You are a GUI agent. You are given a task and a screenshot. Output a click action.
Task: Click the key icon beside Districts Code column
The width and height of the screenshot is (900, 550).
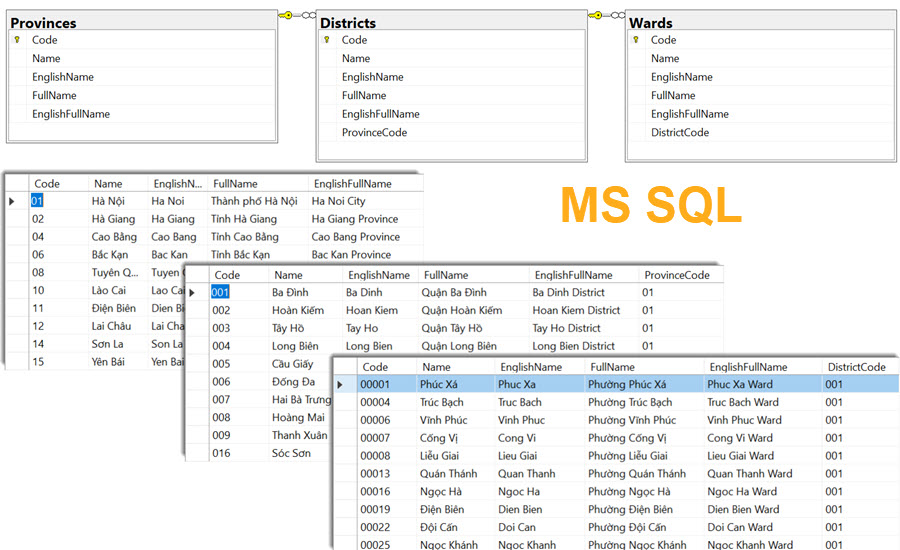point(327,40)
